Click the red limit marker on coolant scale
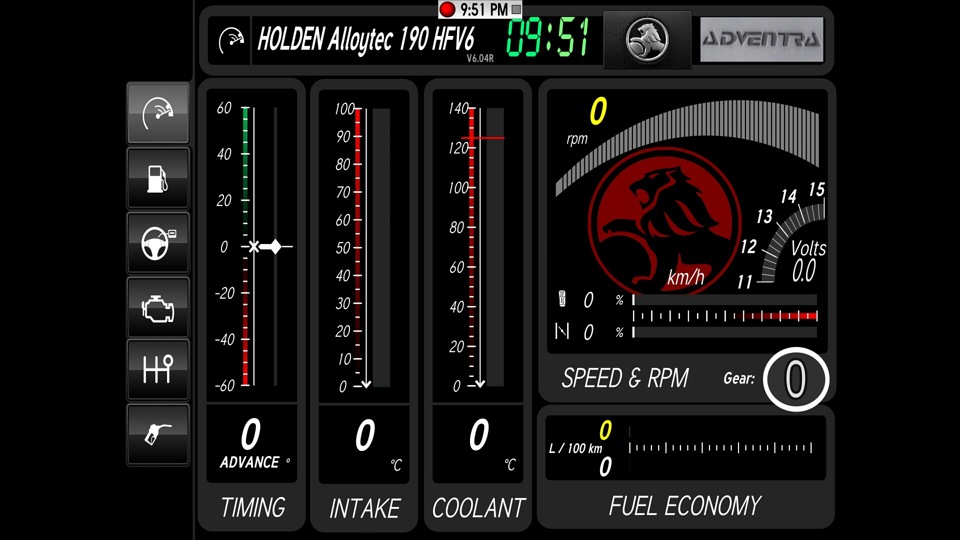960x540 pixels. 483,138
